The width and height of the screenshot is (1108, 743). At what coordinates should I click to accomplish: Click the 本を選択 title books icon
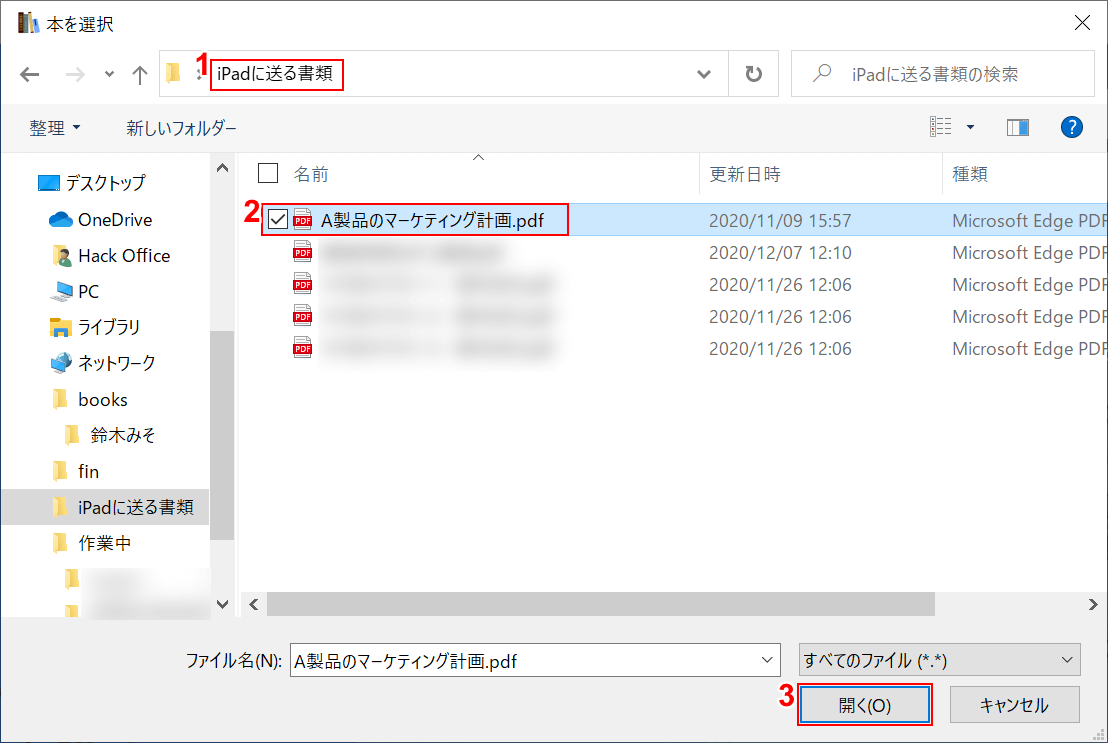28,23
